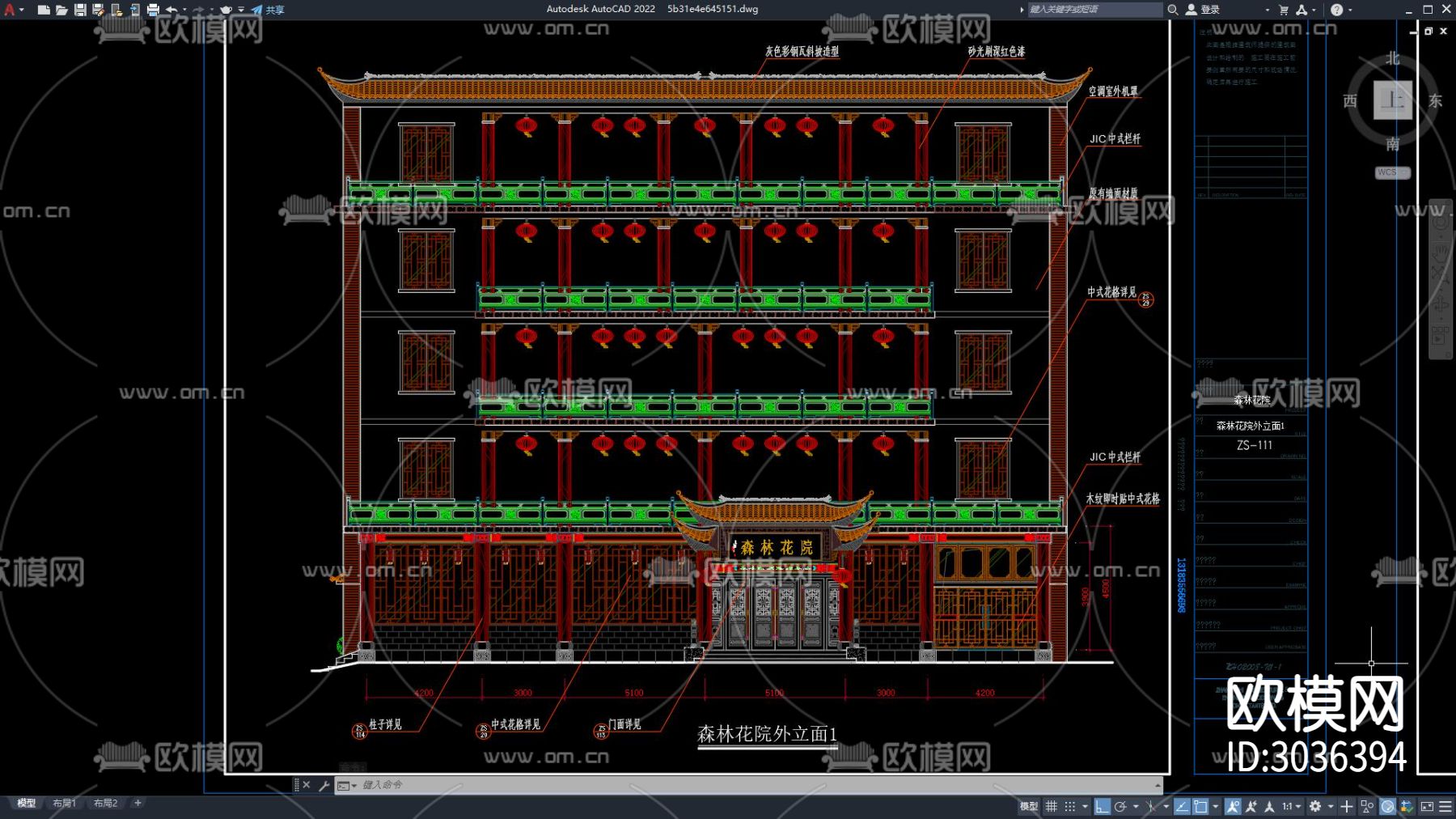This screenshot has height=819, width=1456.
Task: Plot the drawing with printer icon
Action: coord(153,10)
